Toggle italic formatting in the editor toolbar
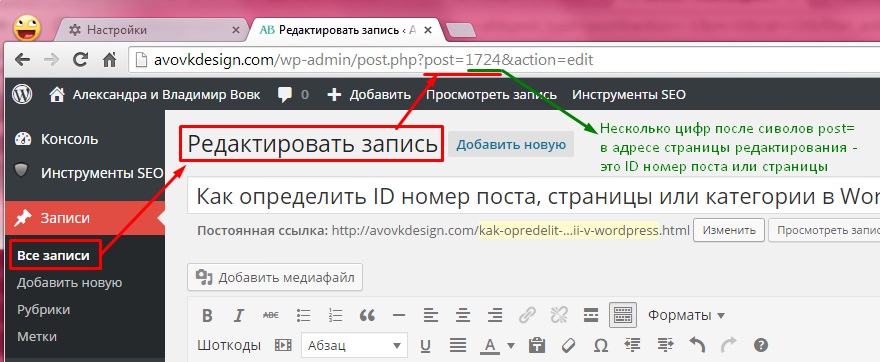Viewport: 880px width, 362px height. [239, 315]
